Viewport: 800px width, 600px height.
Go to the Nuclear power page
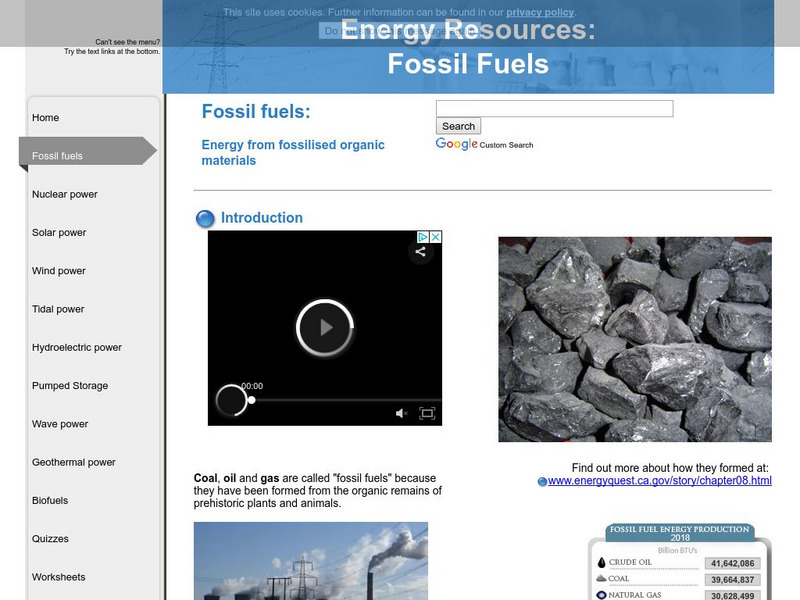click(65, 194)
